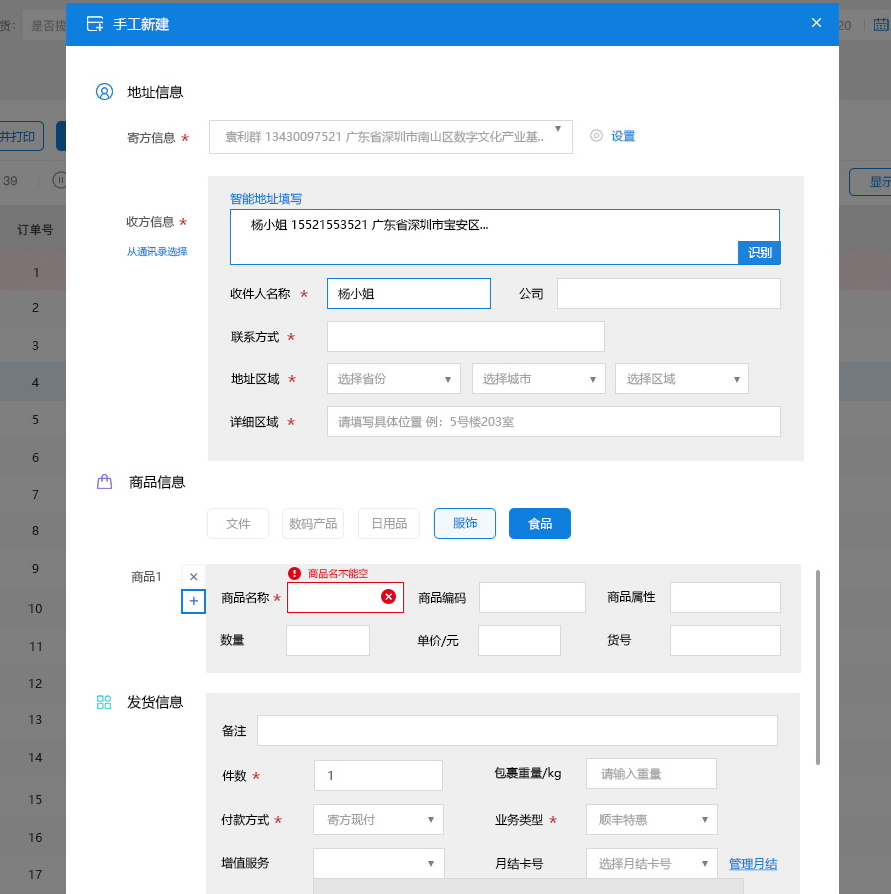Click the plus icon to add a product
This screenshot has height=894, width=891.
pos(194,601)
